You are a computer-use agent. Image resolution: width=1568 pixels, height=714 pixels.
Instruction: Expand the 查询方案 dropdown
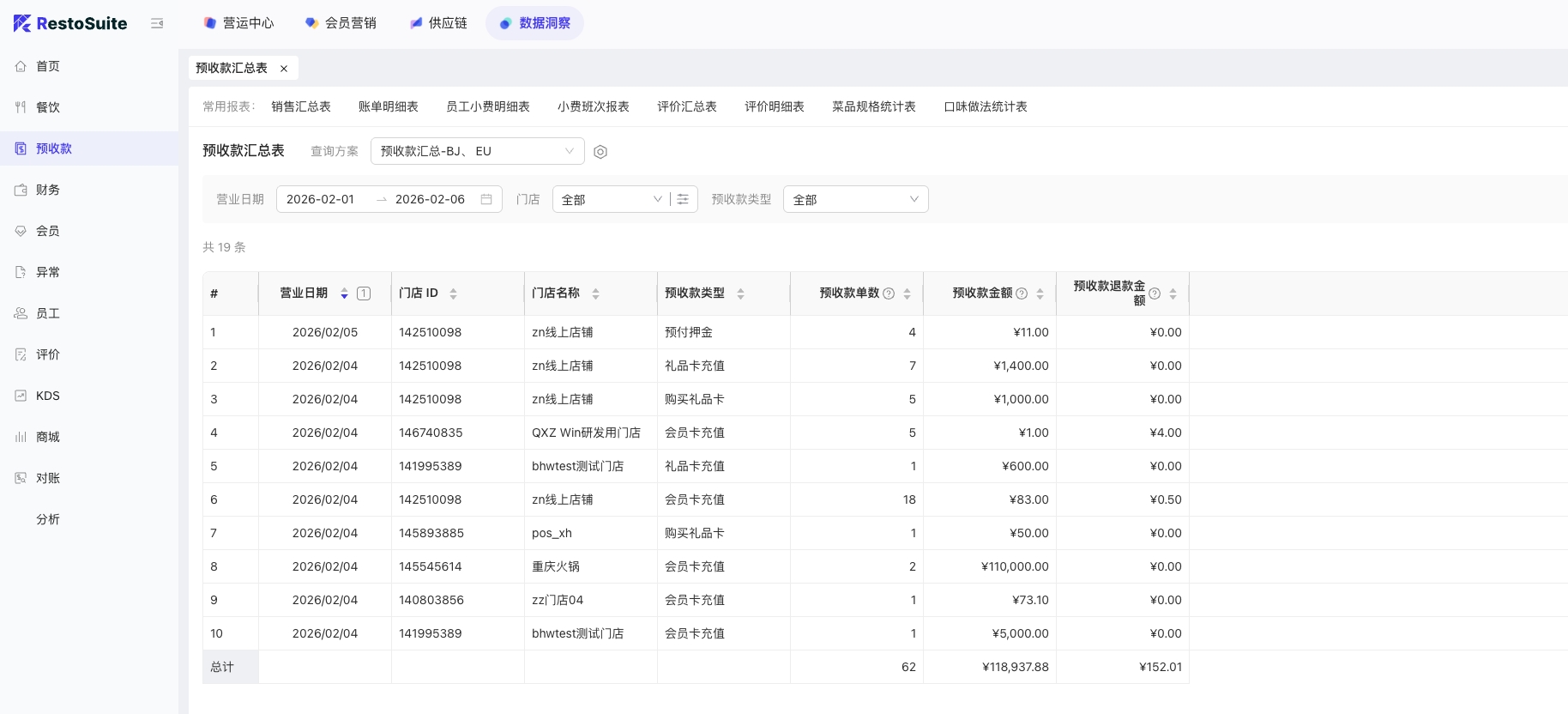pyautogui.click(x=477, y=151)
